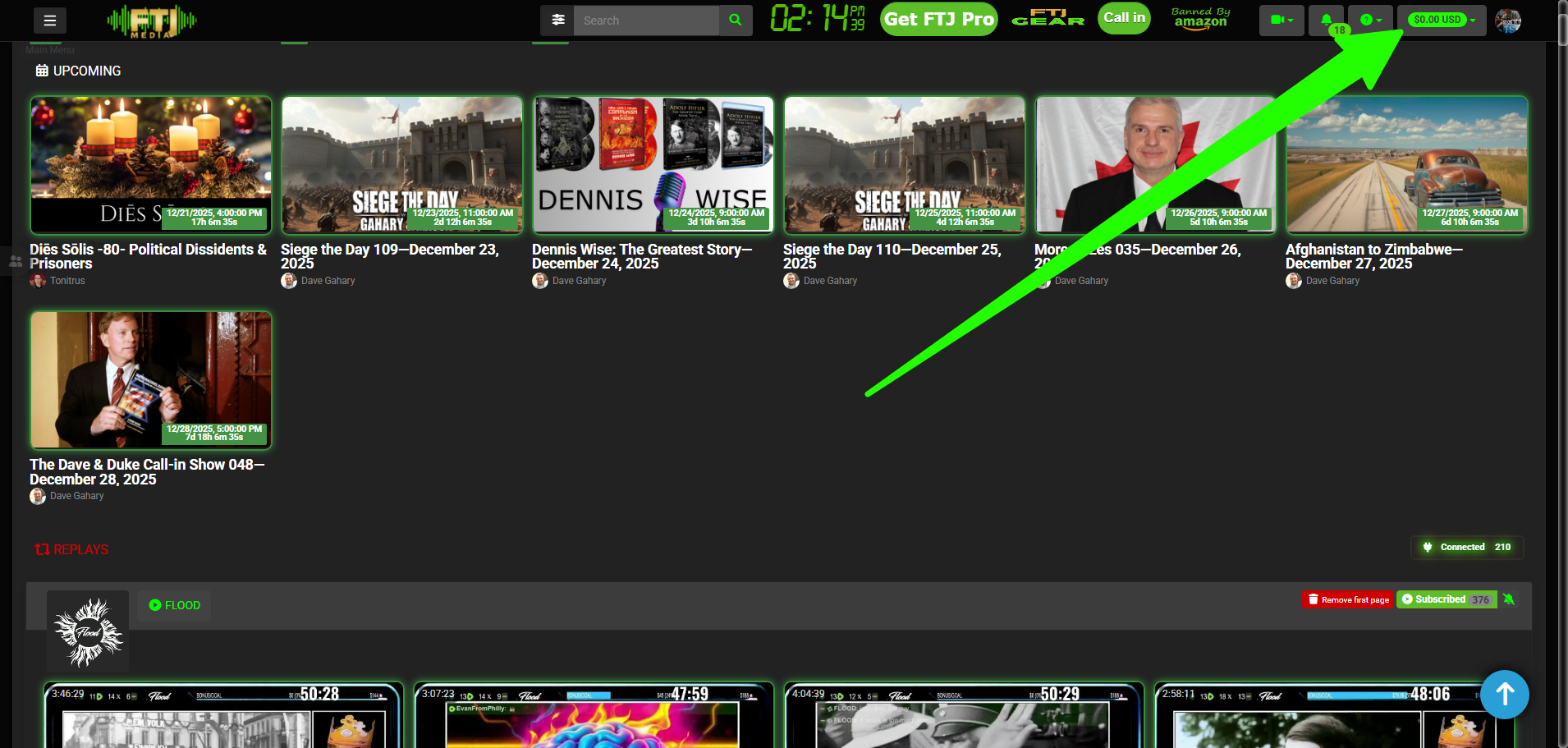This screenshot has height=748, width=1568.
Task: Open the $0.00 USD wallet dropdown
Action: (1442, 20)
